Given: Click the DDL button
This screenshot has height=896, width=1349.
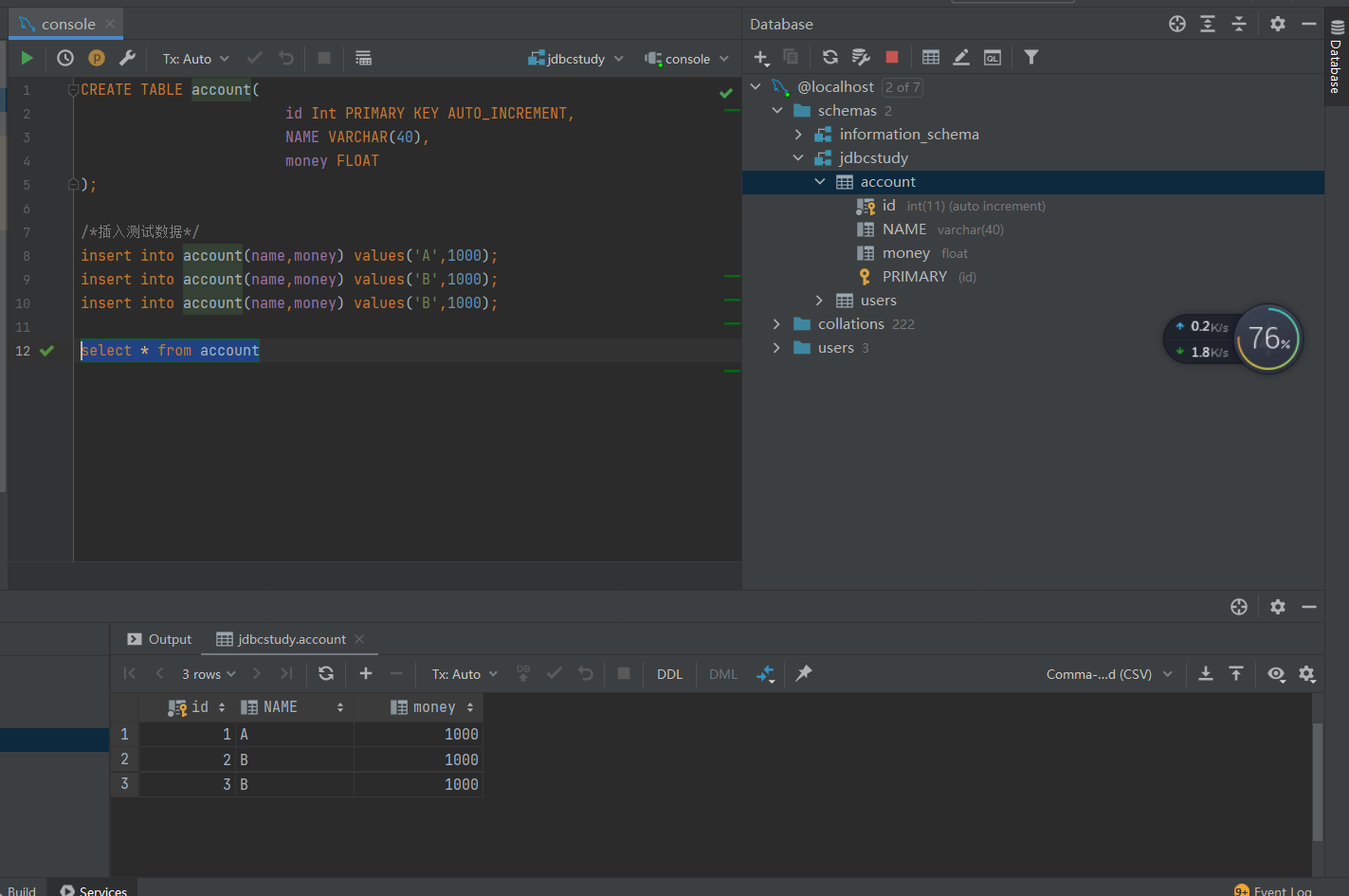Looking at the screenshot, I should point(669,674).
